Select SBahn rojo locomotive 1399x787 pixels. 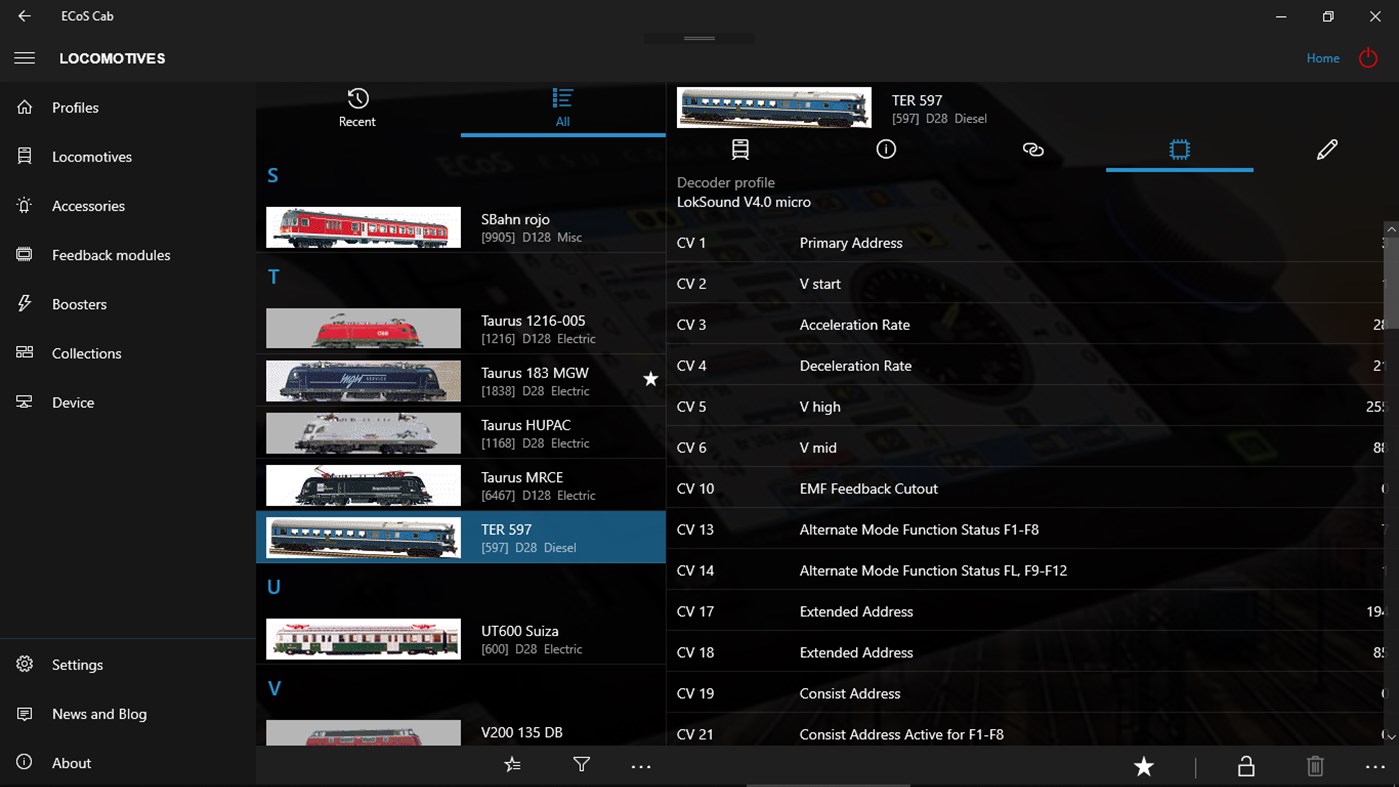(x=461, y=227)
